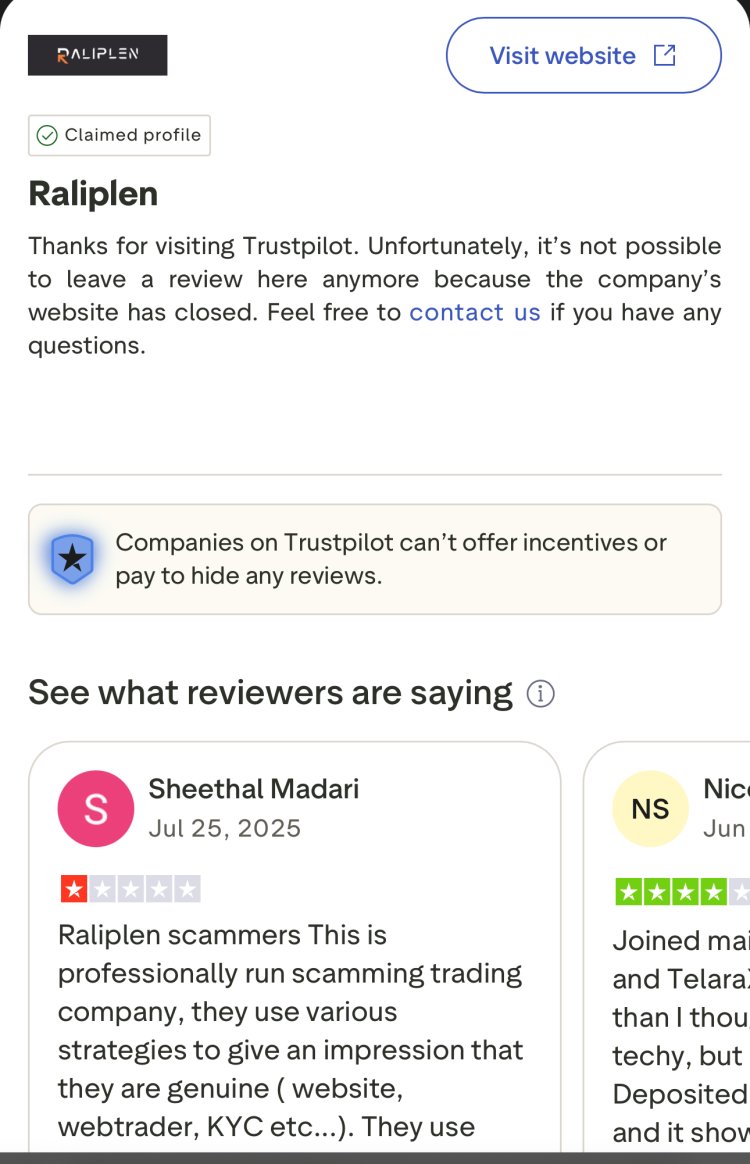This screenshot has width=750, height=1164.
Task: Open Sheethal Madari's review card
Action: pyautogui.click(x=296, y=950)
